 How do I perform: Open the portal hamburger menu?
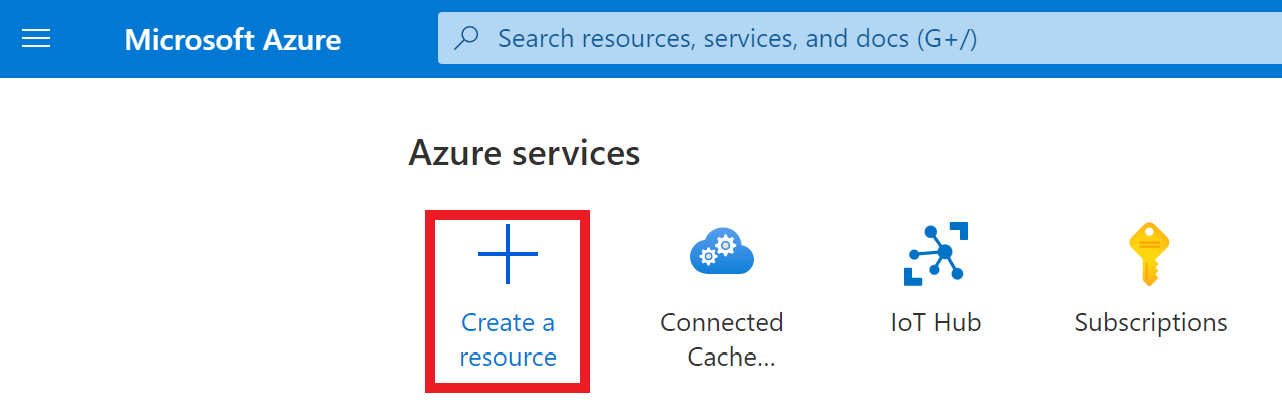click(36, 39)
